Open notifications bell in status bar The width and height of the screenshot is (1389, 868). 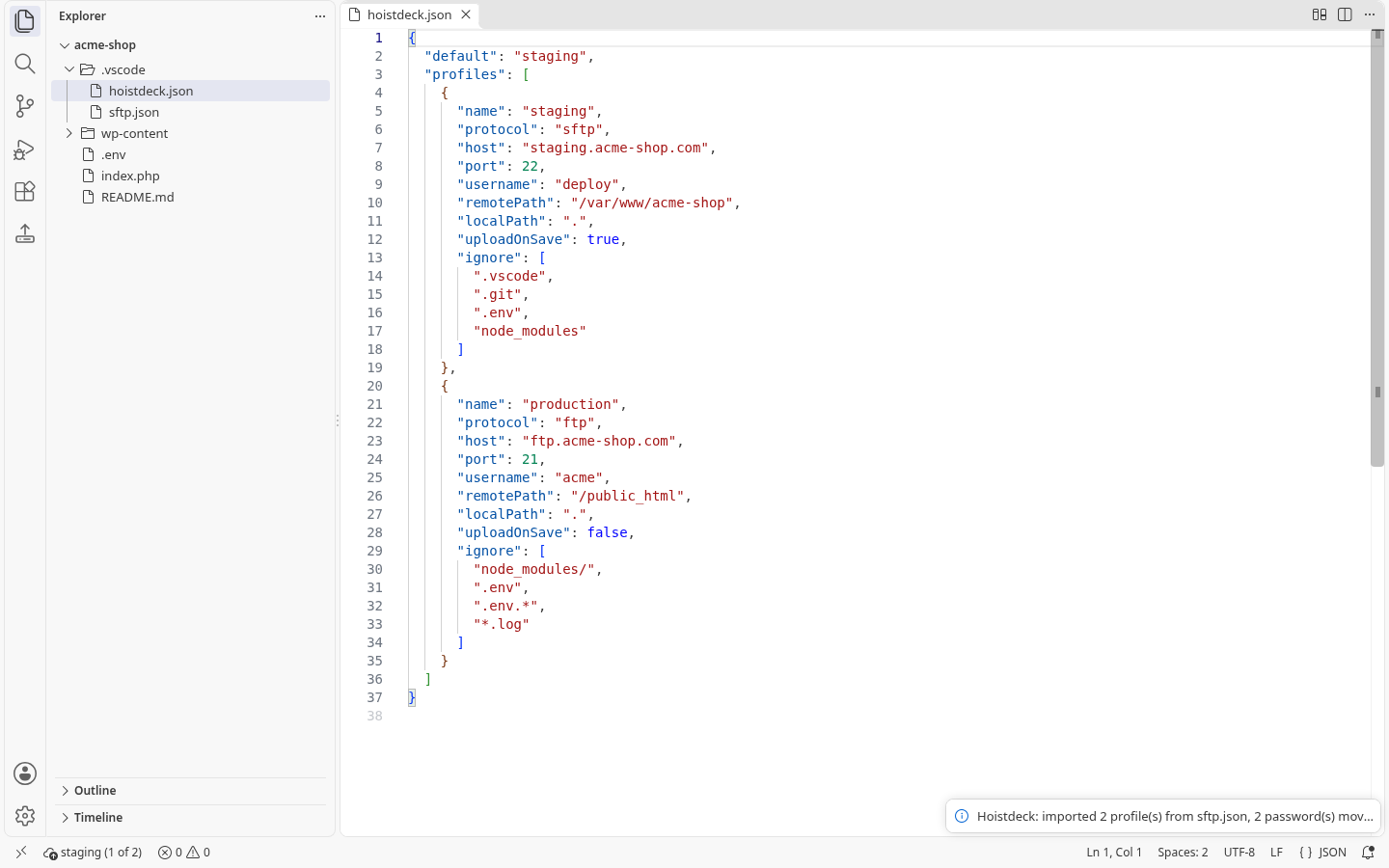[1368, 853]
